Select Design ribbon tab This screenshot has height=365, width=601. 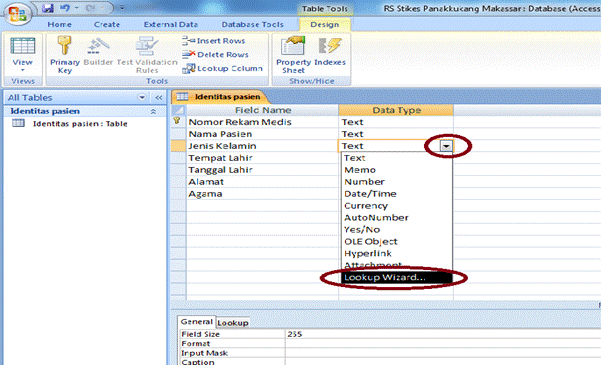click(325, 25)
